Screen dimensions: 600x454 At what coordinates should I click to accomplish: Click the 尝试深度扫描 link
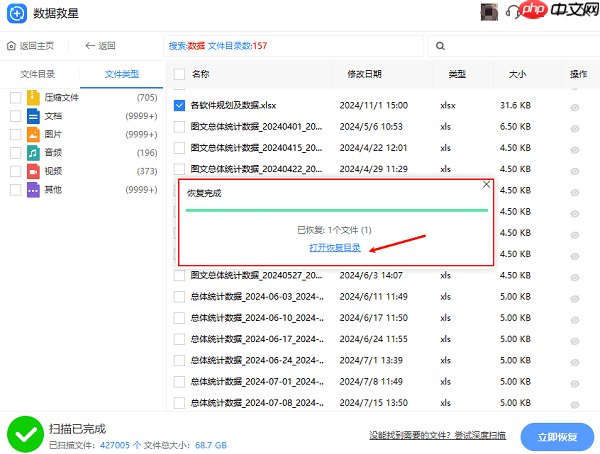(481, 435)
